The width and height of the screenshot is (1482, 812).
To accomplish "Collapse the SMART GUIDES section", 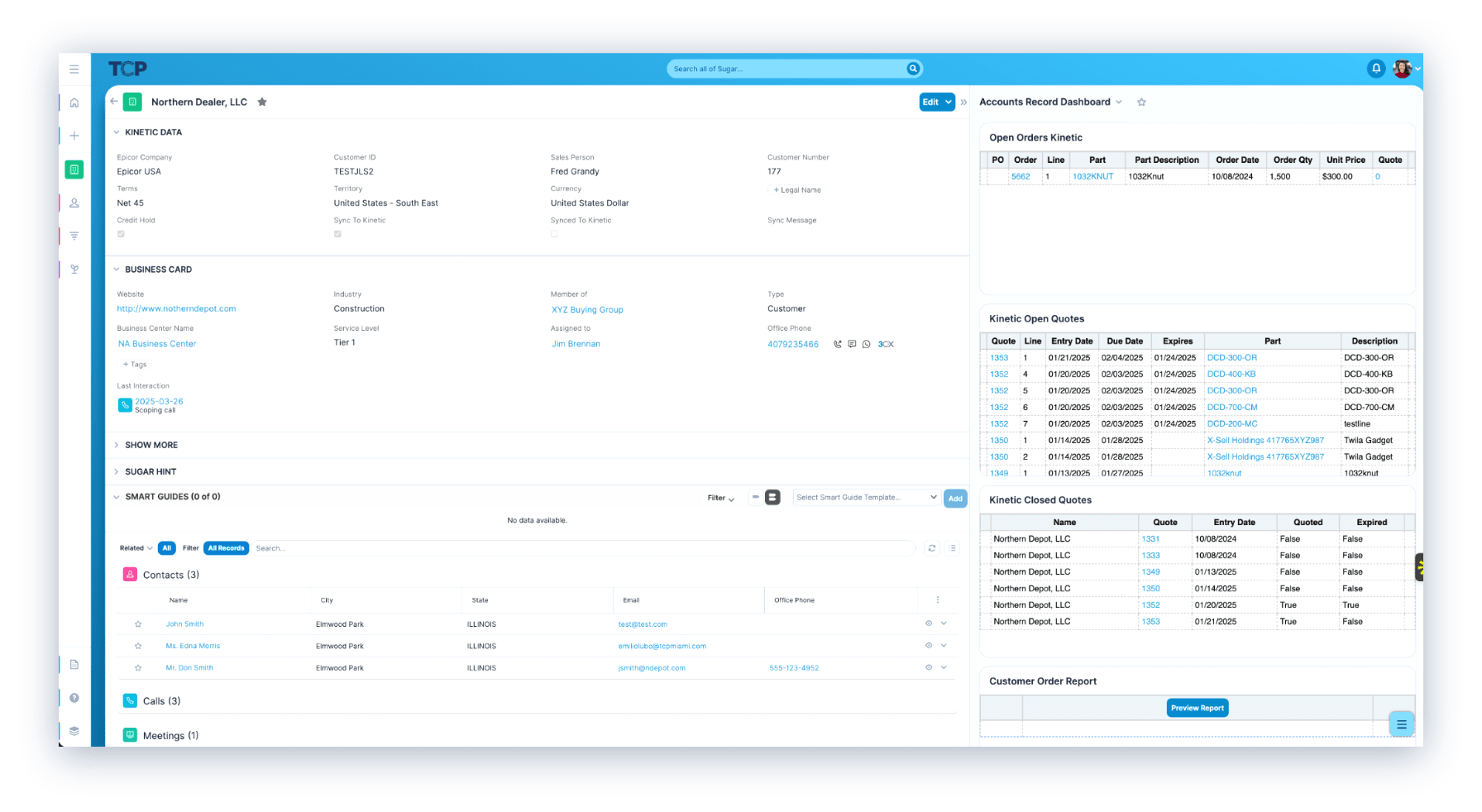I will [117, 497].
